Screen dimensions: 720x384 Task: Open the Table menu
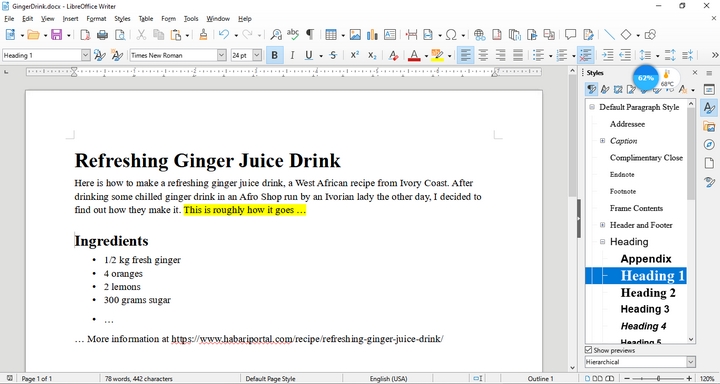(146, 19)
